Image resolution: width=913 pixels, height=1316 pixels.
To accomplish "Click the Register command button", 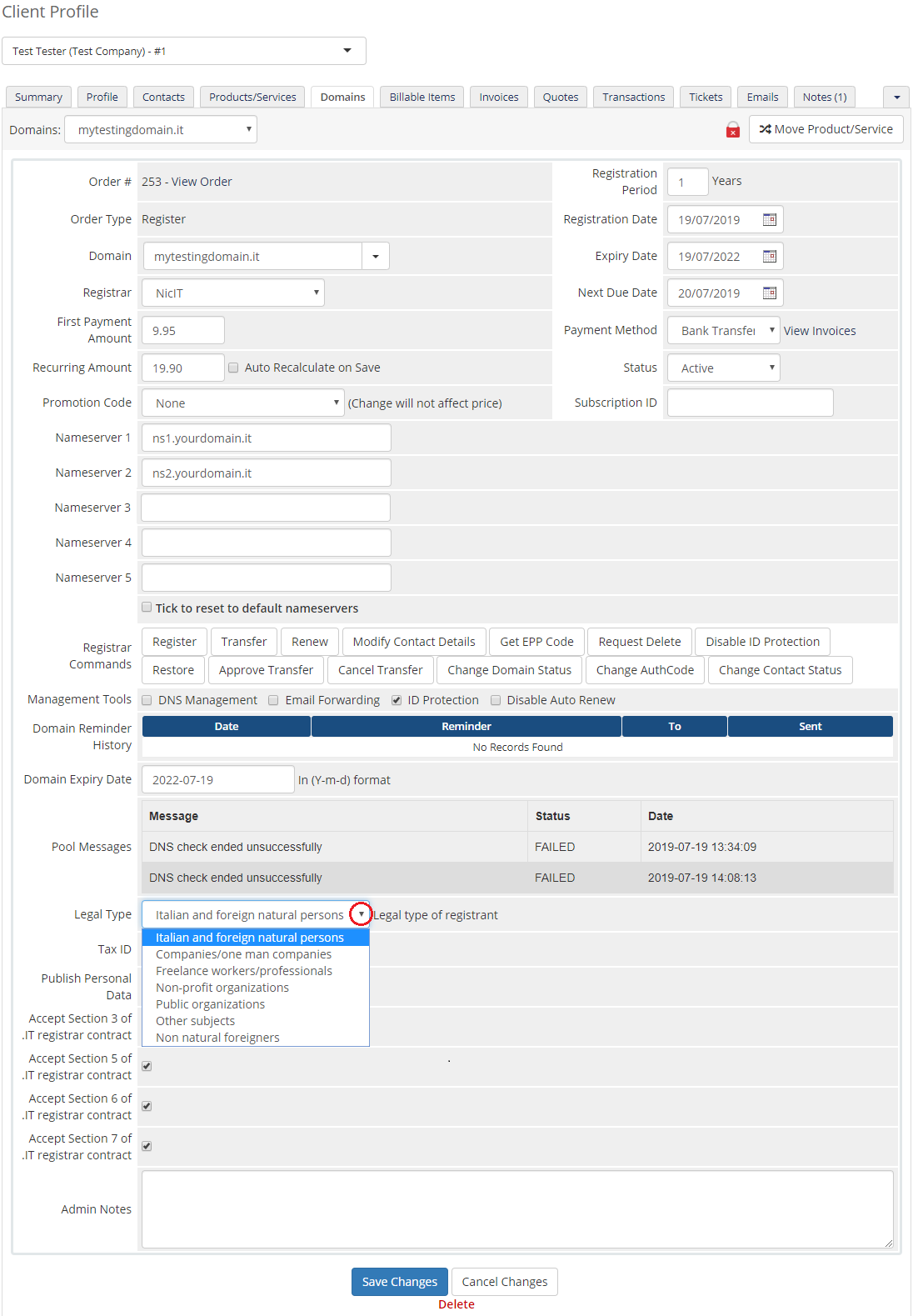I will (174, 642).
